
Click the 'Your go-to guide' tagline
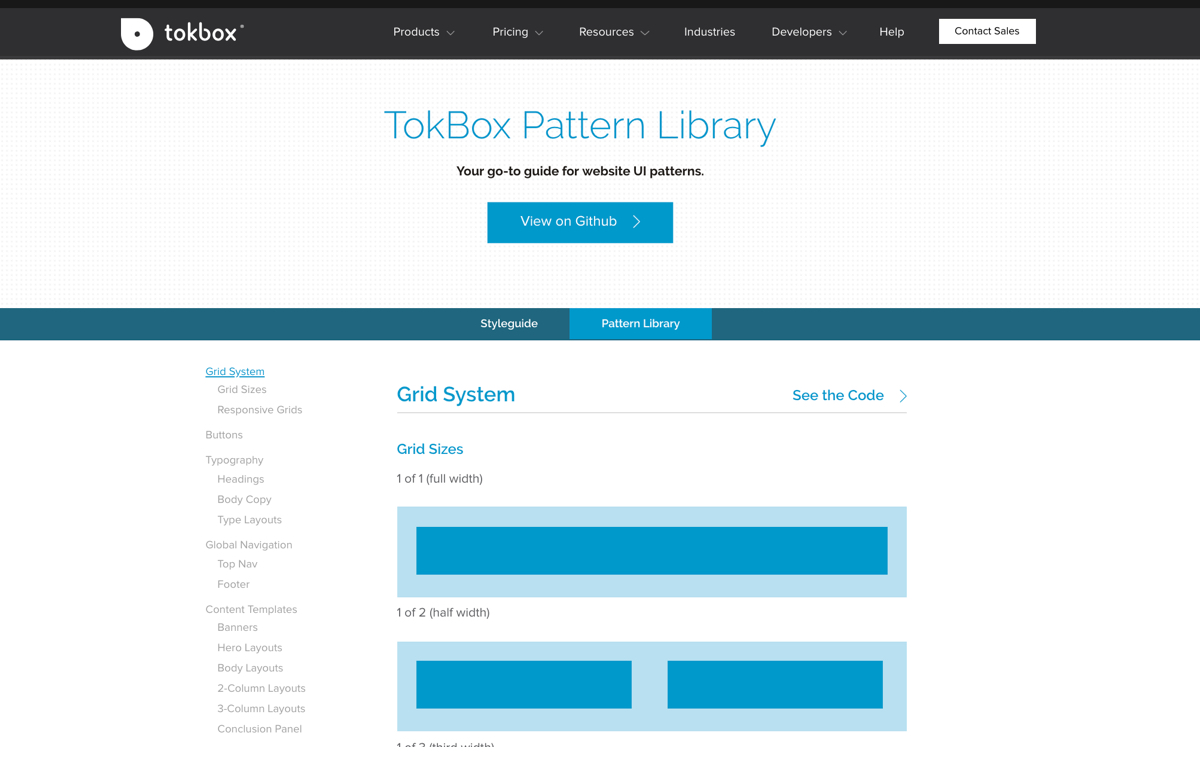pos(580,171)
